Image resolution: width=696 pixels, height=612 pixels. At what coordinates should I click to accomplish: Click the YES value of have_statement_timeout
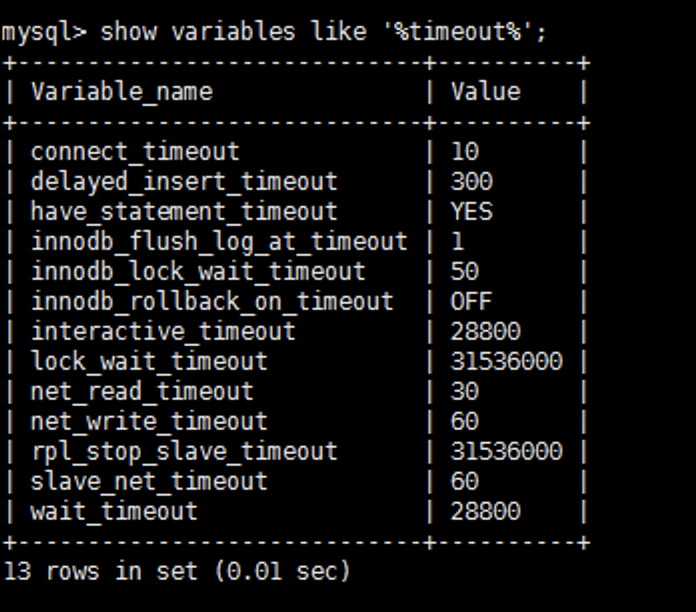(471, 212)
